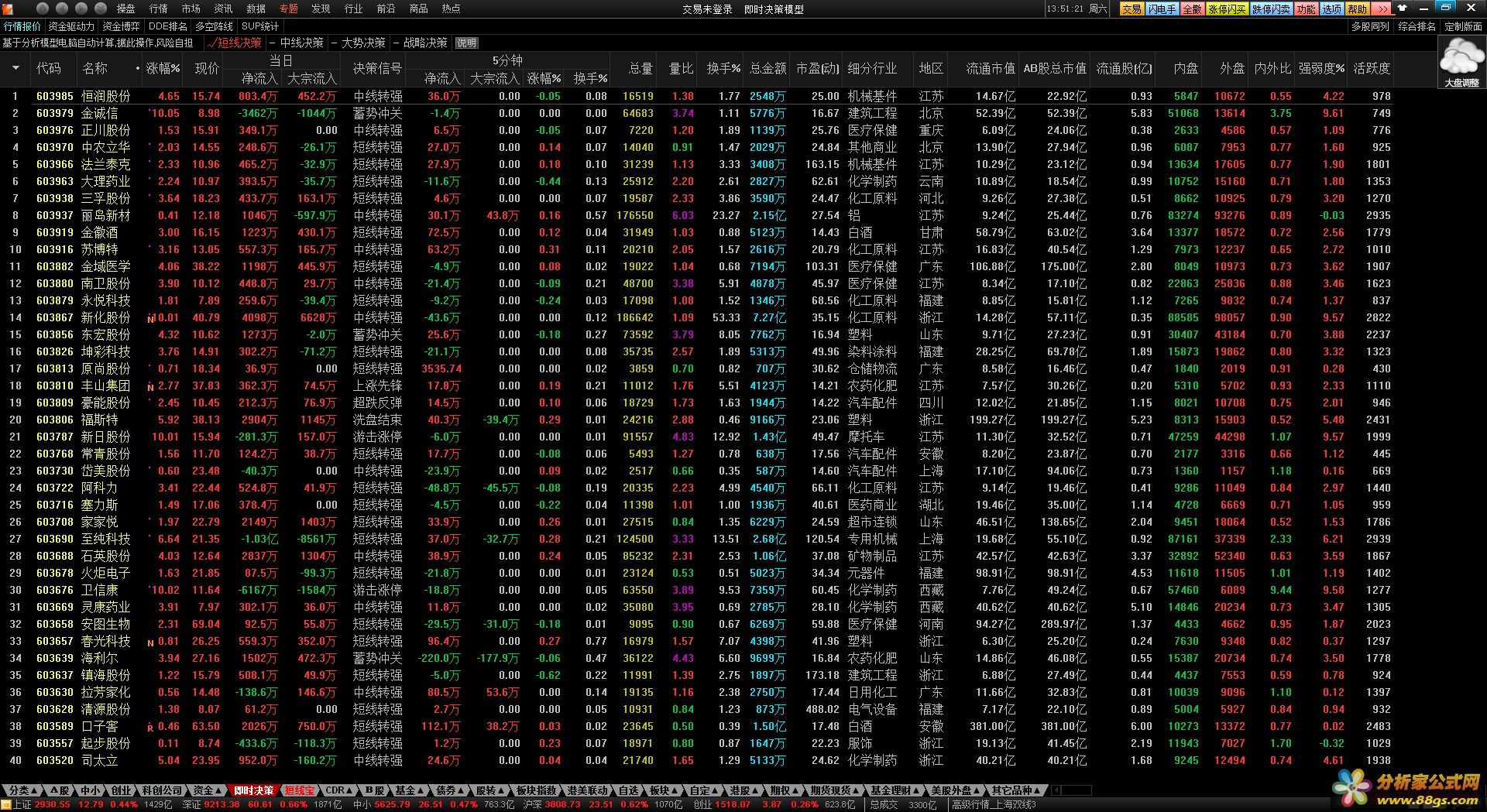This screenshot has width=1487, height=812.
Task: Click the 功能 button
Action: click(1306, 9)
